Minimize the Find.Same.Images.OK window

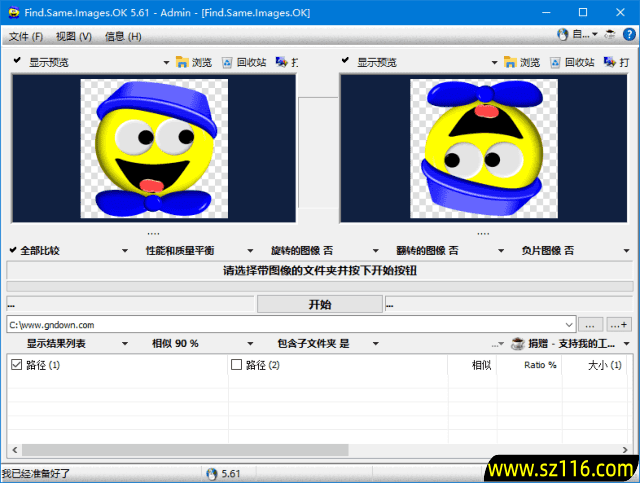546,12
